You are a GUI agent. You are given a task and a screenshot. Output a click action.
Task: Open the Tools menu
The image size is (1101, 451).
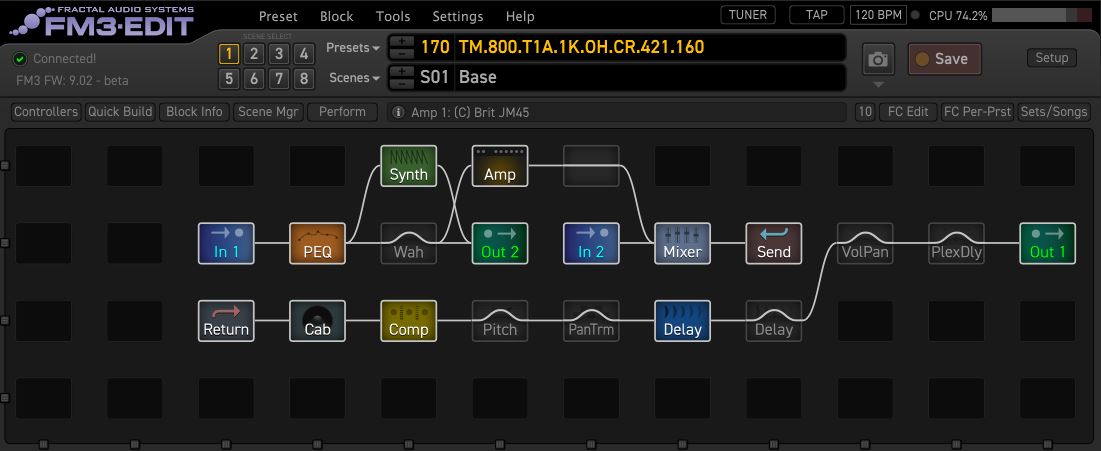point(393,16)
